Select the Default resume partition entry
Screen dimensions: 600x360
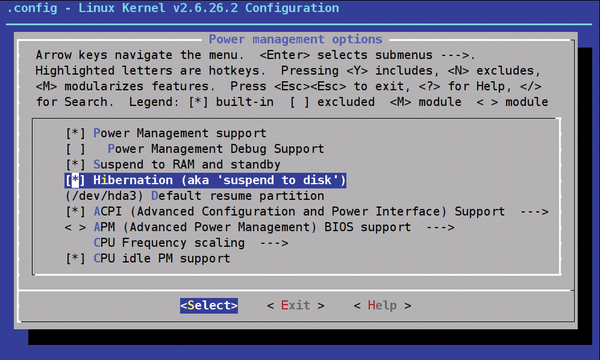click(238, 196)
